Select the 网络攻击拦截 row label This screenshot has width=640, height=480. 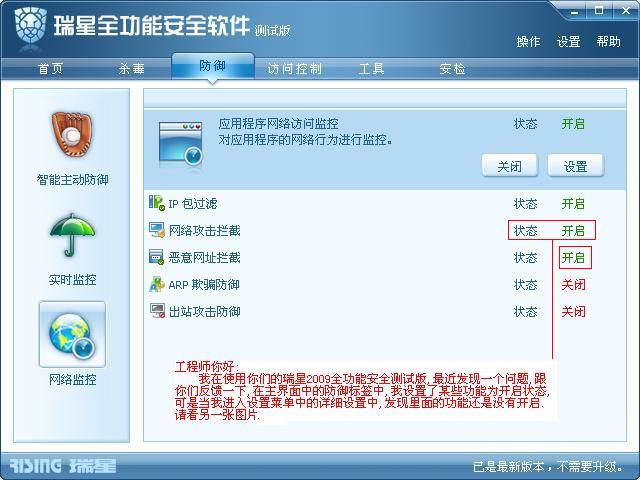tap(204, 231)
